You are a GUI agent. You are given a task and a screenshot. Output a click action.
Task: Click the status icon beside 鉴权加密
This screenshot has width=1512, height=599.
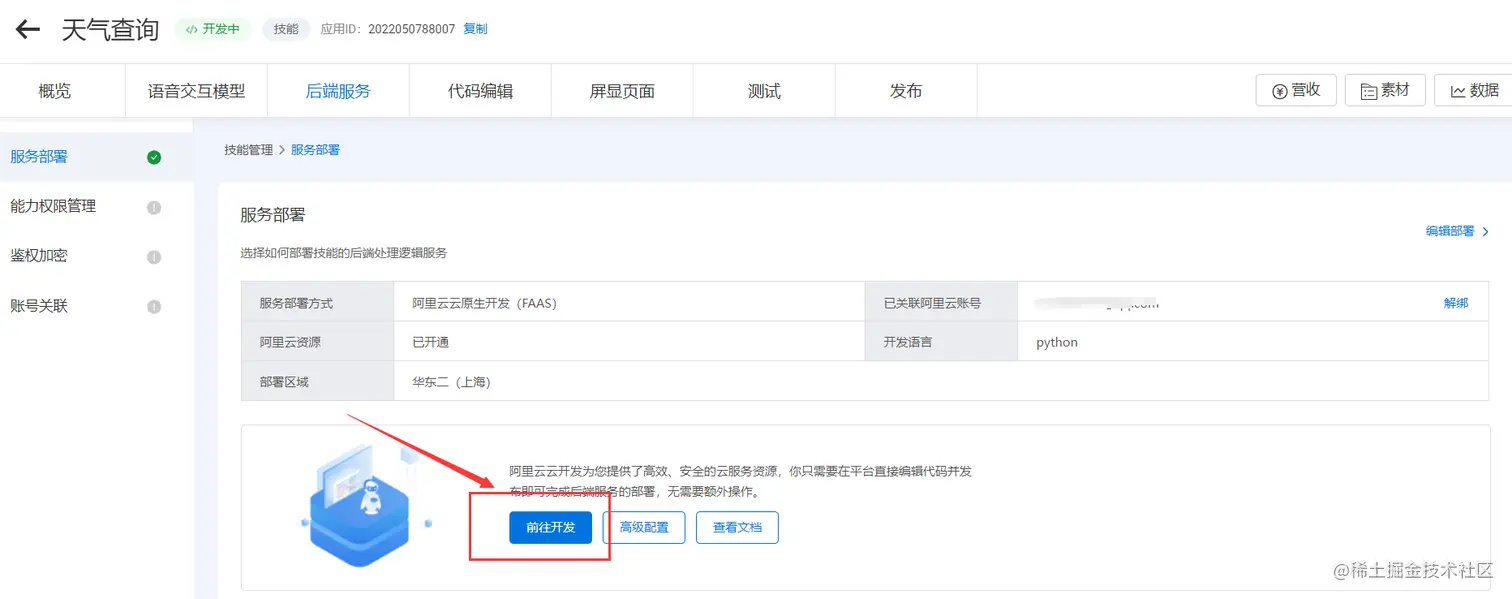154,256
